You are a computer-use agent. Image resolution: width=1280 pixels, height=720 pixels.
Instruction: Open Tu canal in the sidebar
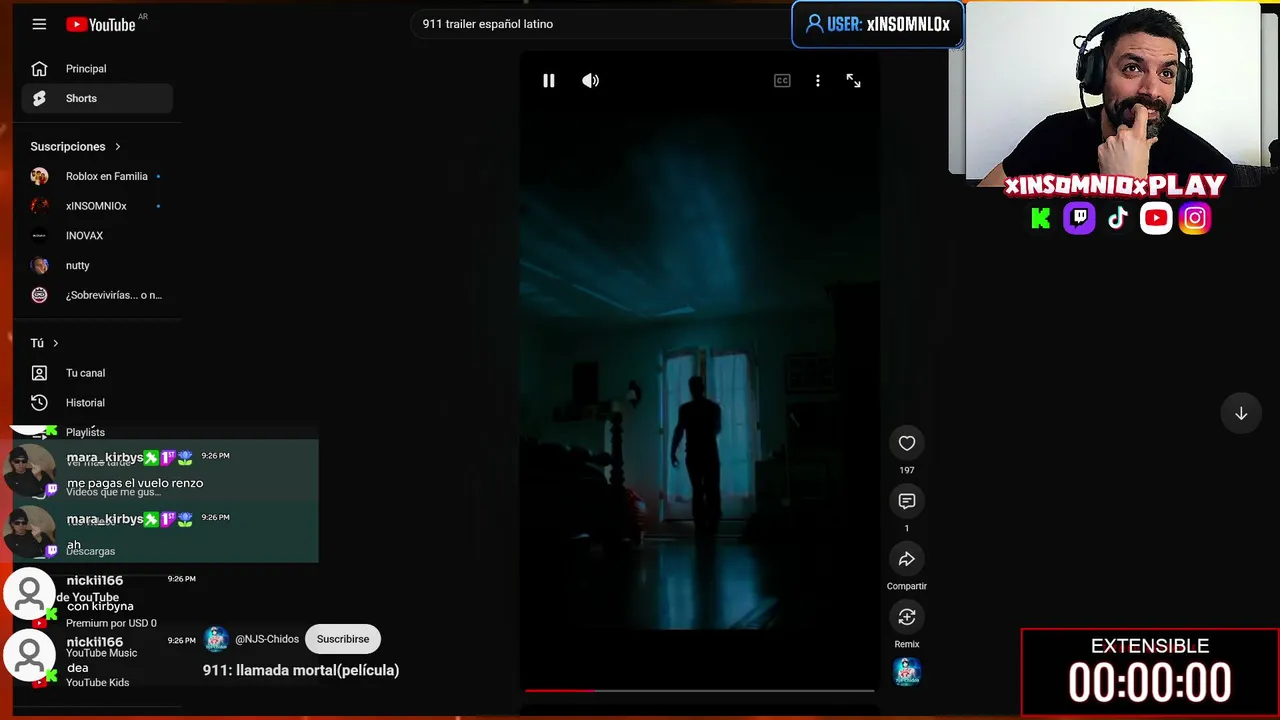coord(97,373)
